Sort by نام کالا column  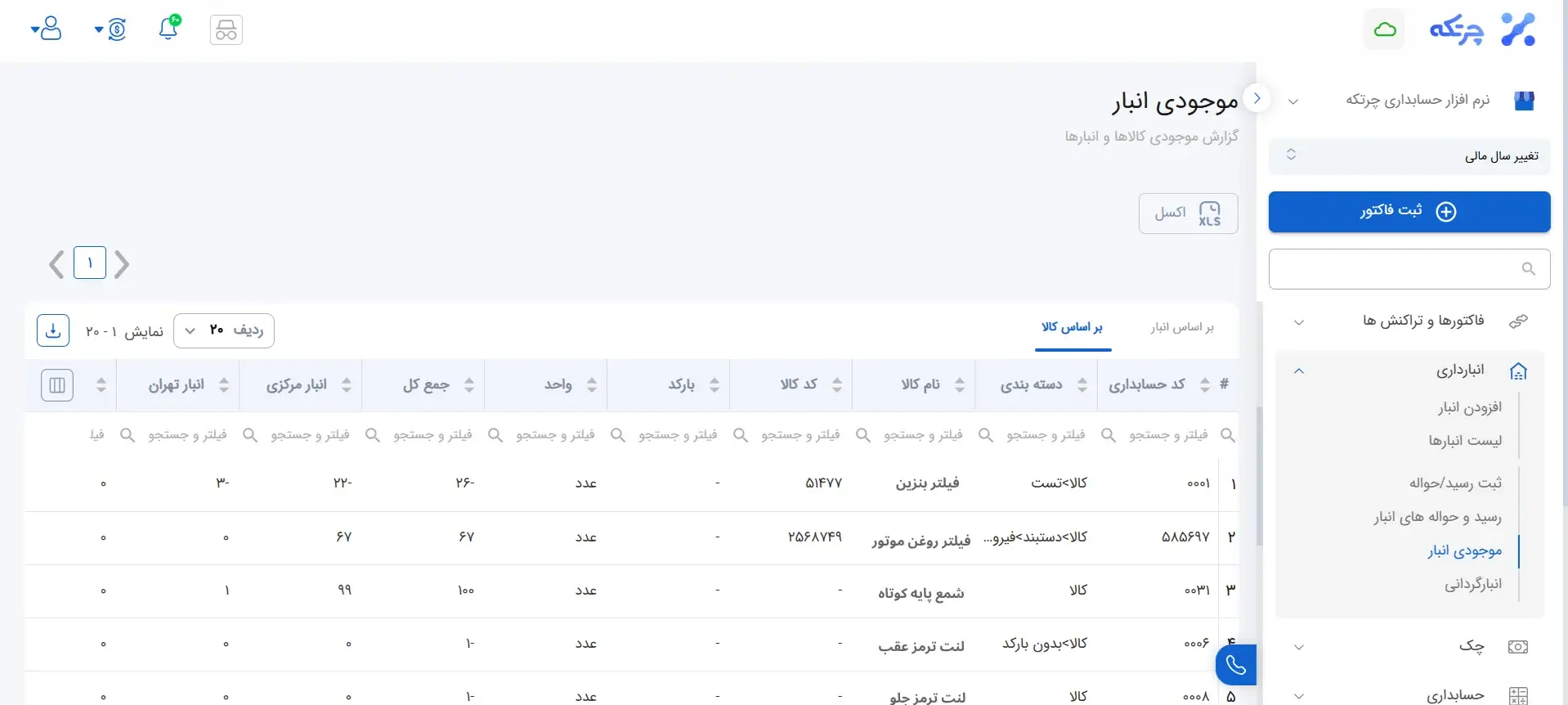(x=960, y=384)
